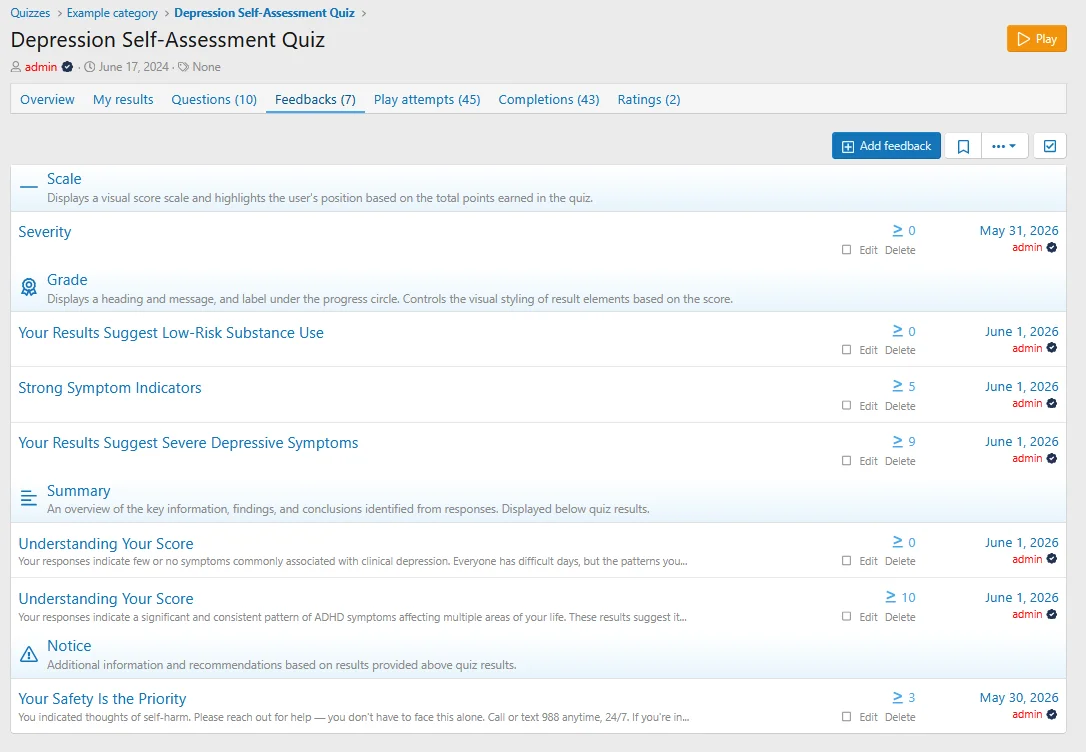Click the breadcrumb arrow after Quizzes
The width and height of the screenshot is (1086, 752).
coord(59,13)
